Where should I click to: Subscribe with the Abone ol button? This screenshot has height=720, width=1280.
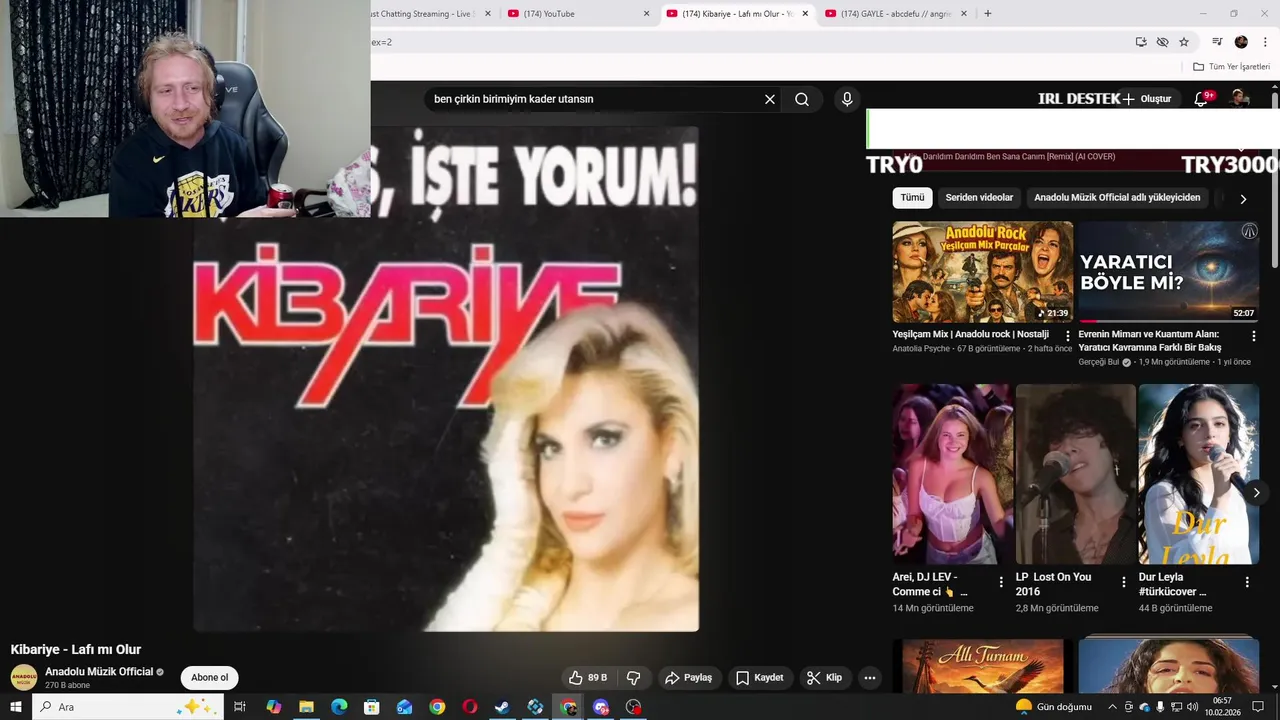210,677
